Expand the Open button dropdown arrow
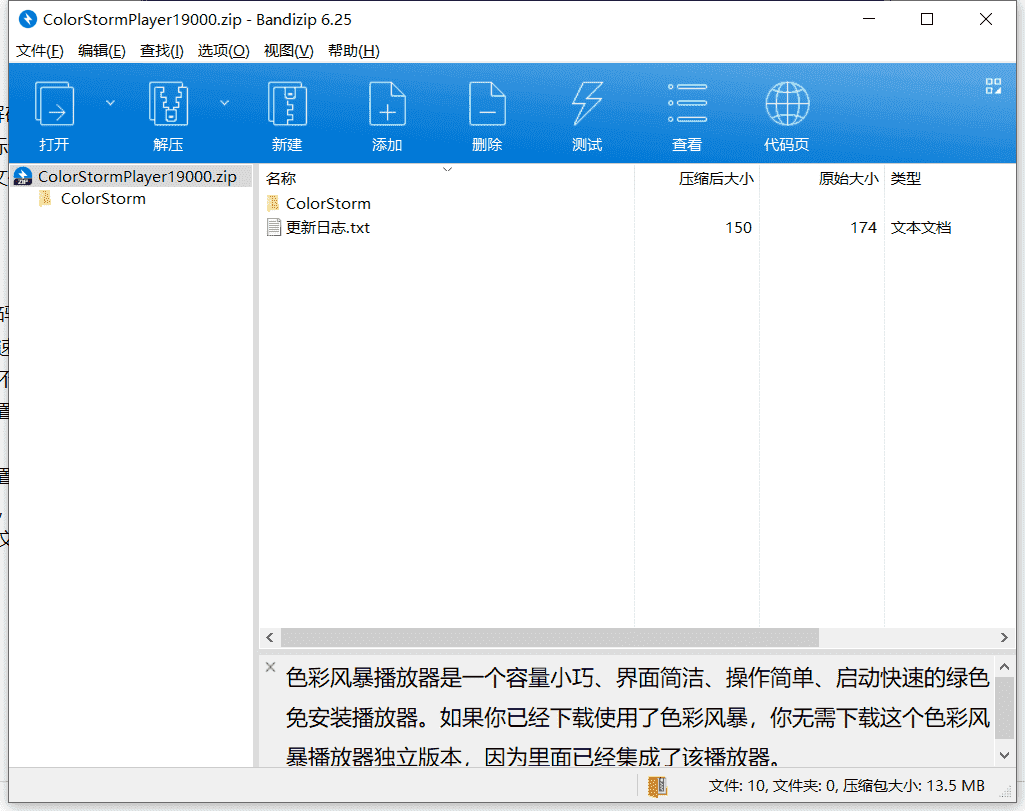This screenshot has height=811, width=1025. 110,103
